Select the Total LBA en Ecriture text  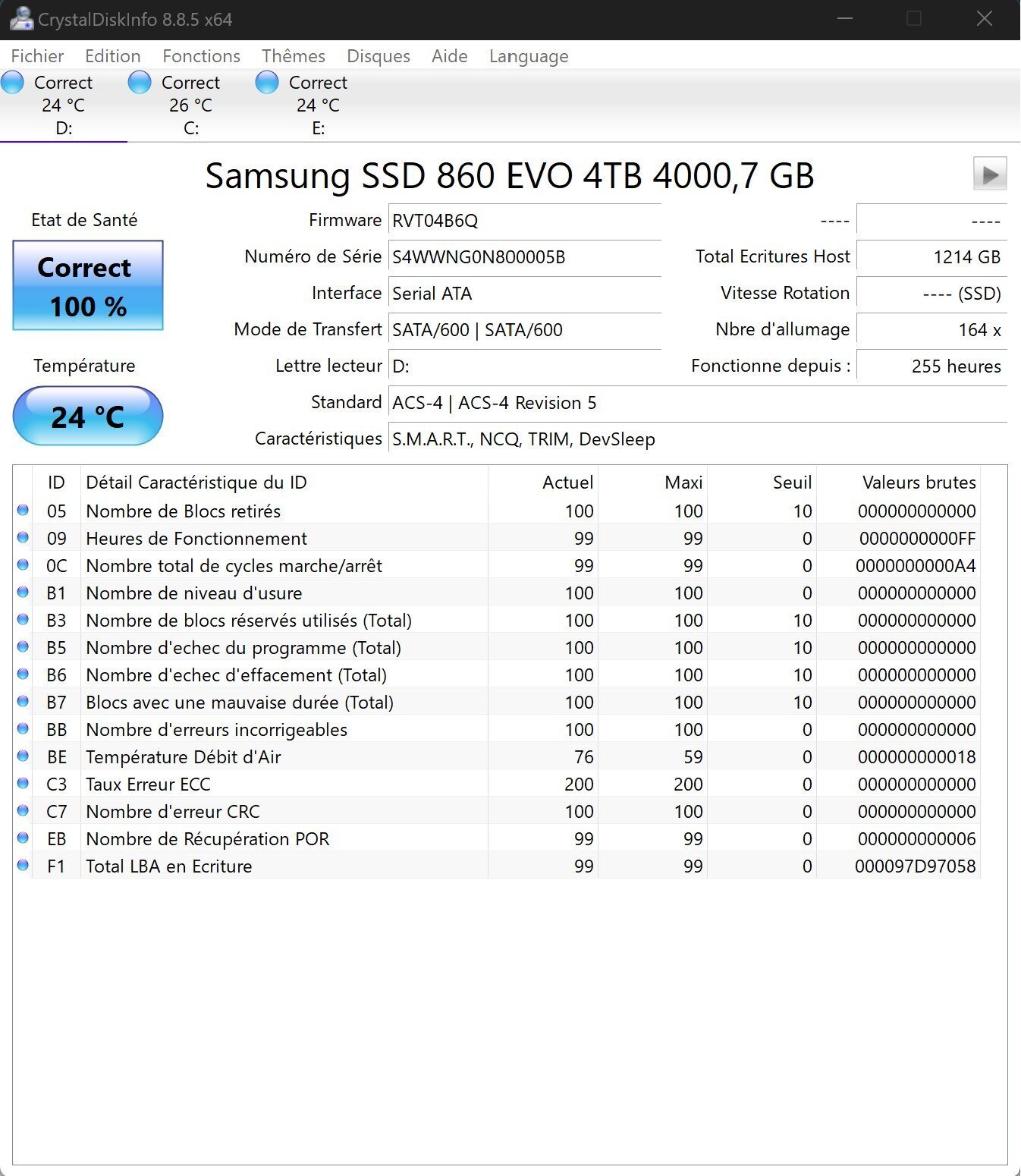click(x=169, y=866)
